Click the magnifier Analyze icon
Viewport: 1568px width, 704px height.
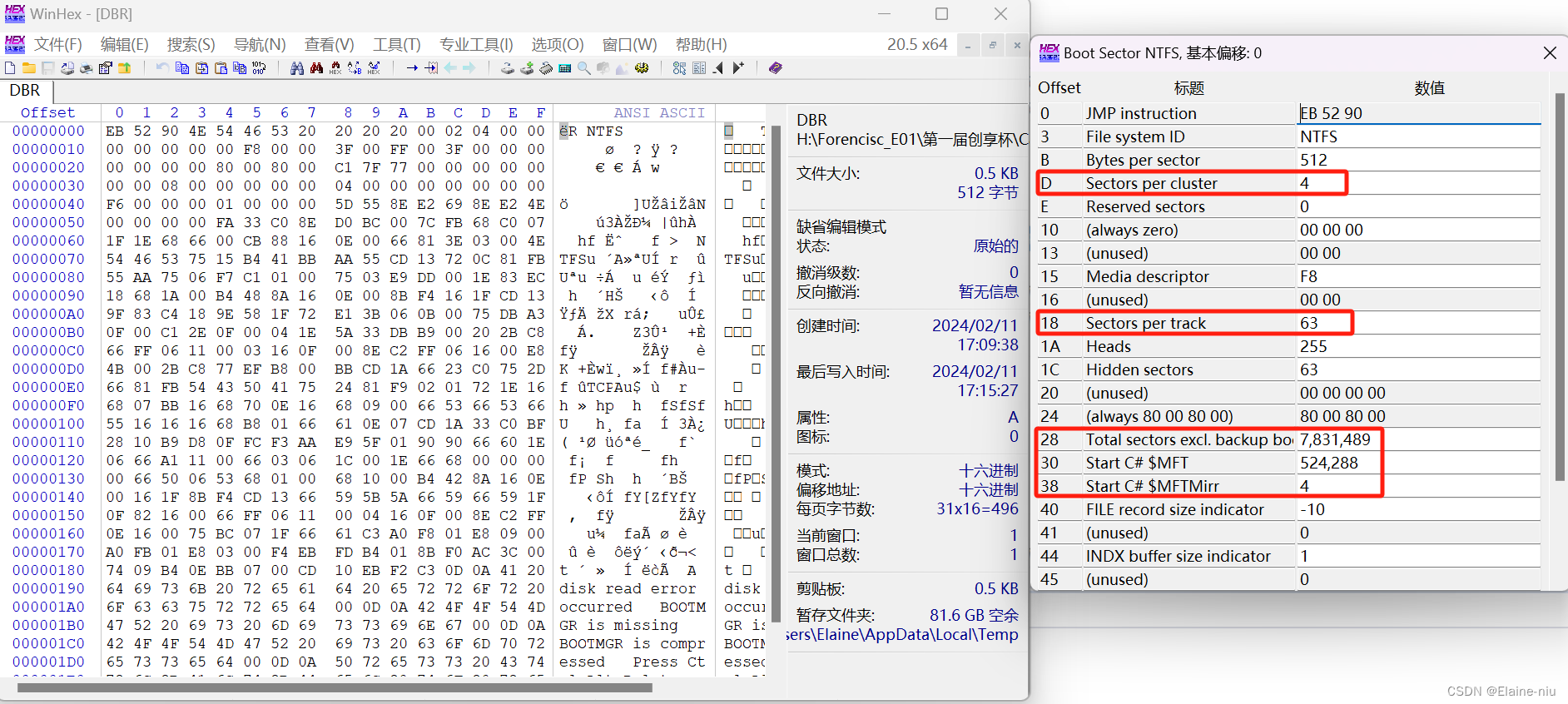pyautogui.click(x=584, y=68)
